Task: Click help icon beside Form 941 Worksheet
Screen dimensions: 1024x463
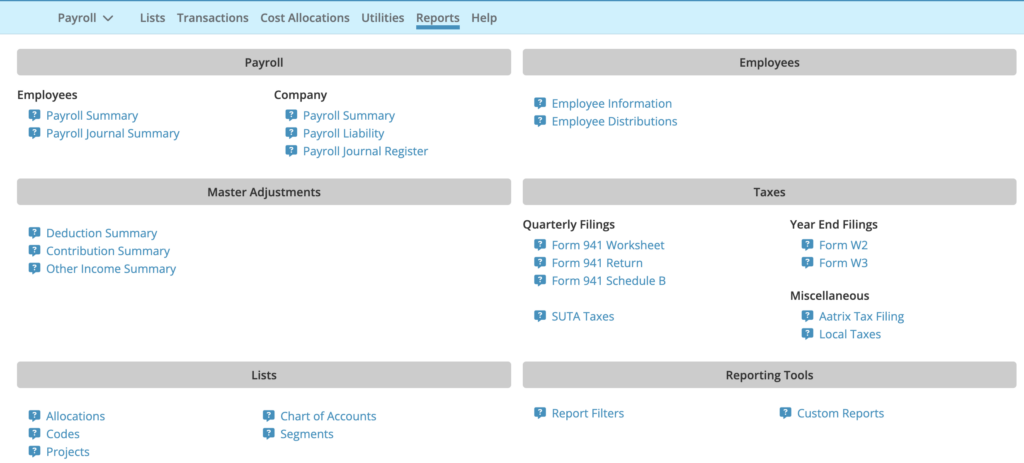Action: click(x=540, y=245)
